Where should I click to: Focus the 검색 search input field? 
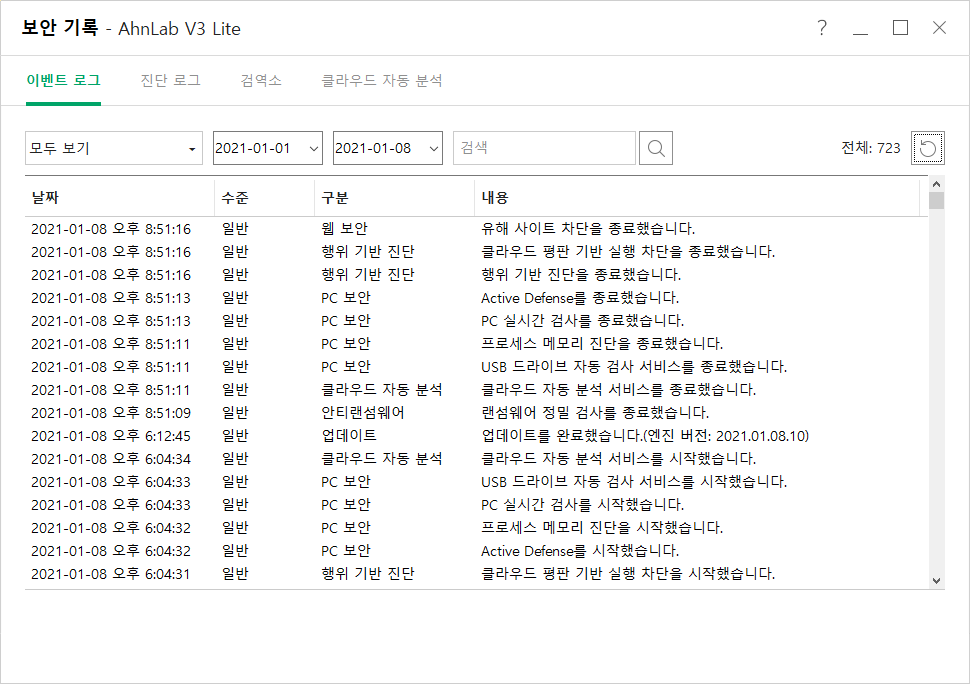[544, 148]
